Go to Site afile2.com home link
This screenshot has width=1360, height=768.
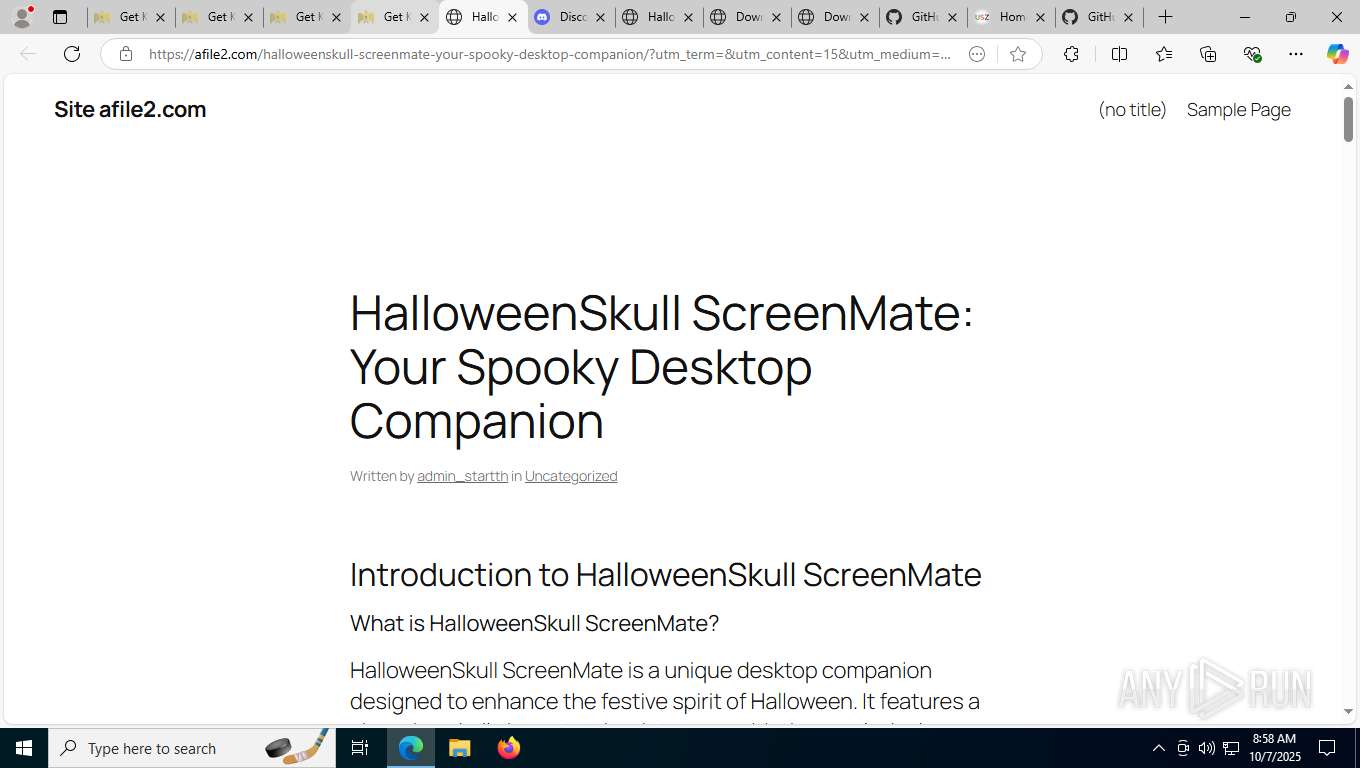pos(130,110)
